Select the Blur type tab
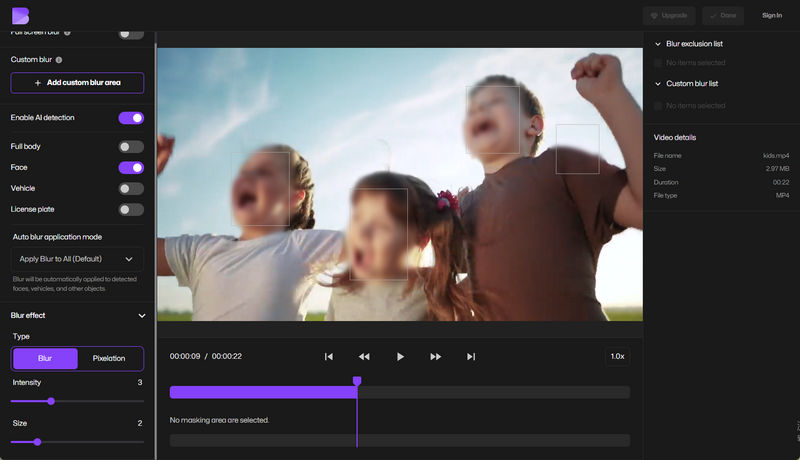800x460 pixels. [x=45, y=359]
